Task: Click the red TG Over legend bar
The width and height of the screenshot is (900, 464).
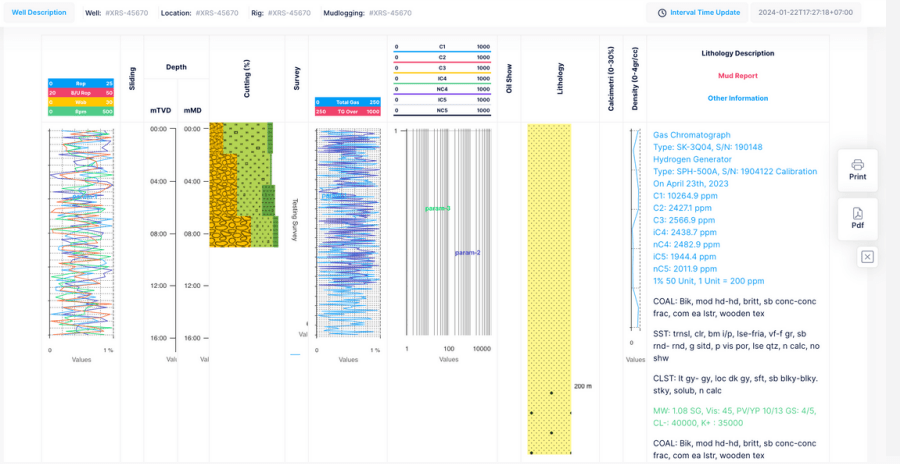Action: pos(347,112)
